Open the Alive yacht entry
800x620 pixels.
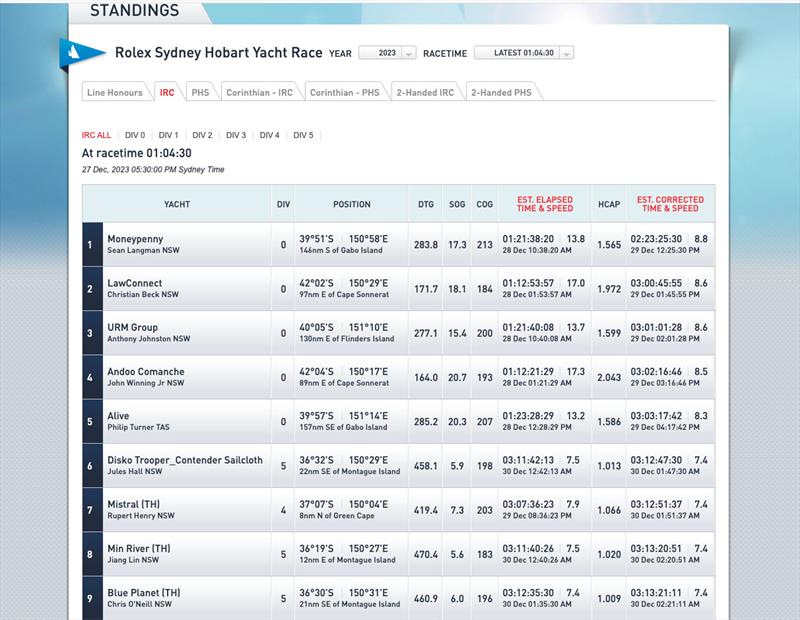point(118,416)
